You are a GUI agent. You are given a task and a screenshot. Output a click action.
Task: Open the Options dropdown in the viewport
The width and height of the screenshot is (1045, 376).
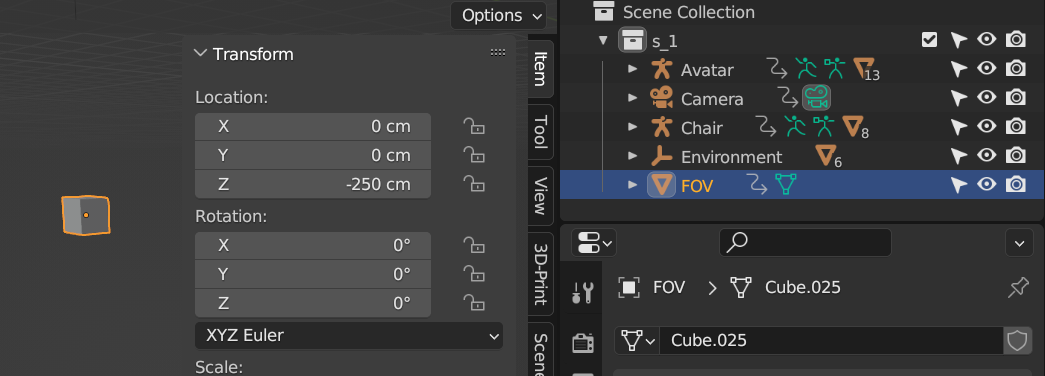(x=498, y=15)
